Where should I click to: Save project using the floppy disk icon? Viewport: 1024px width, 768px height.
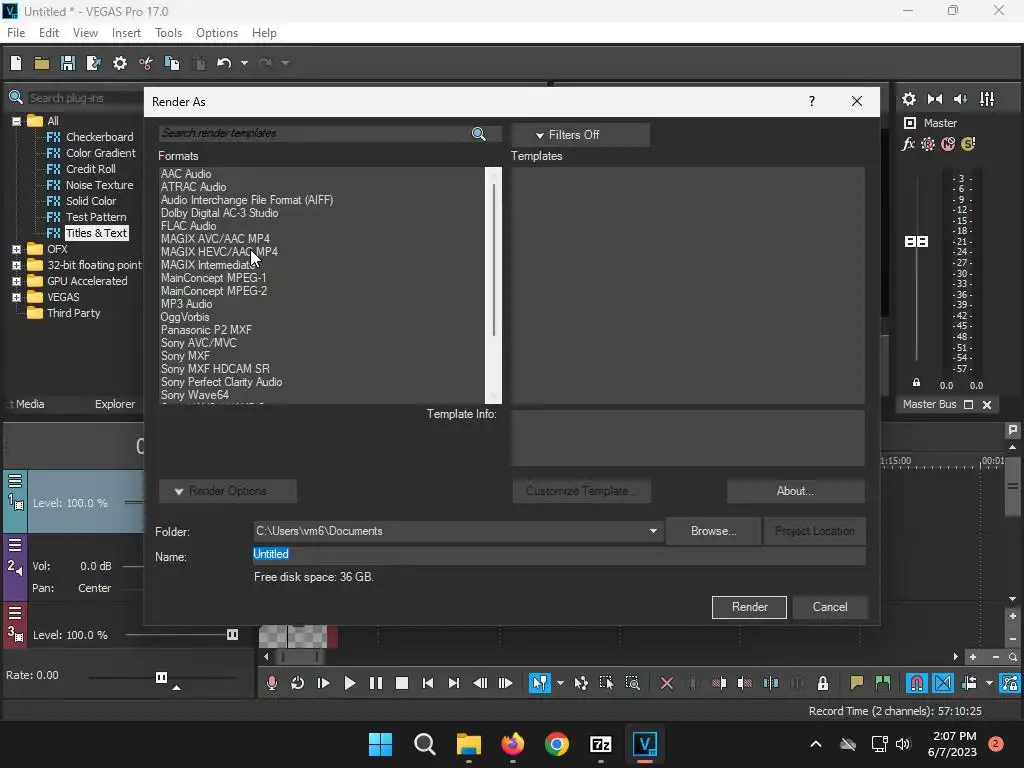67,63
